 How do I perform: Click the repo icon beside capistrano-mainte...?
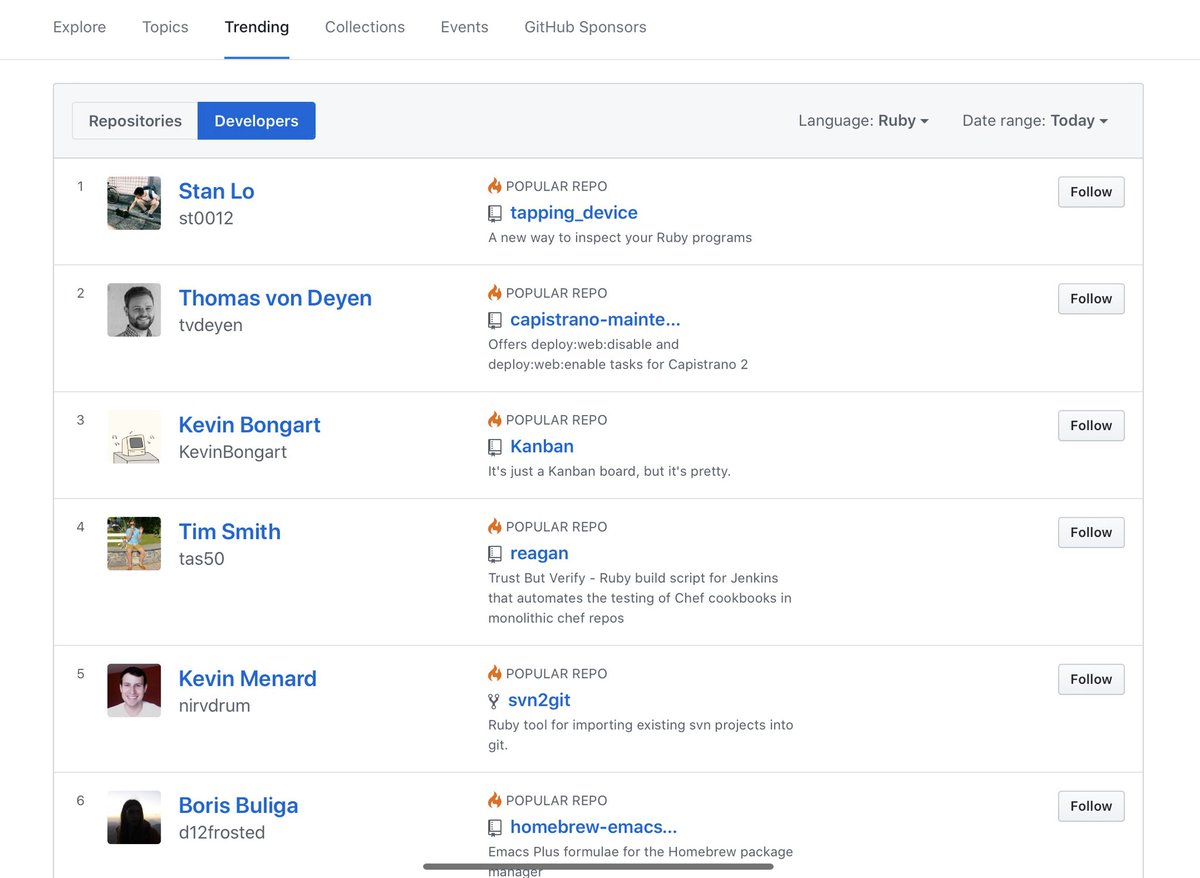click(x=494, y=321)
